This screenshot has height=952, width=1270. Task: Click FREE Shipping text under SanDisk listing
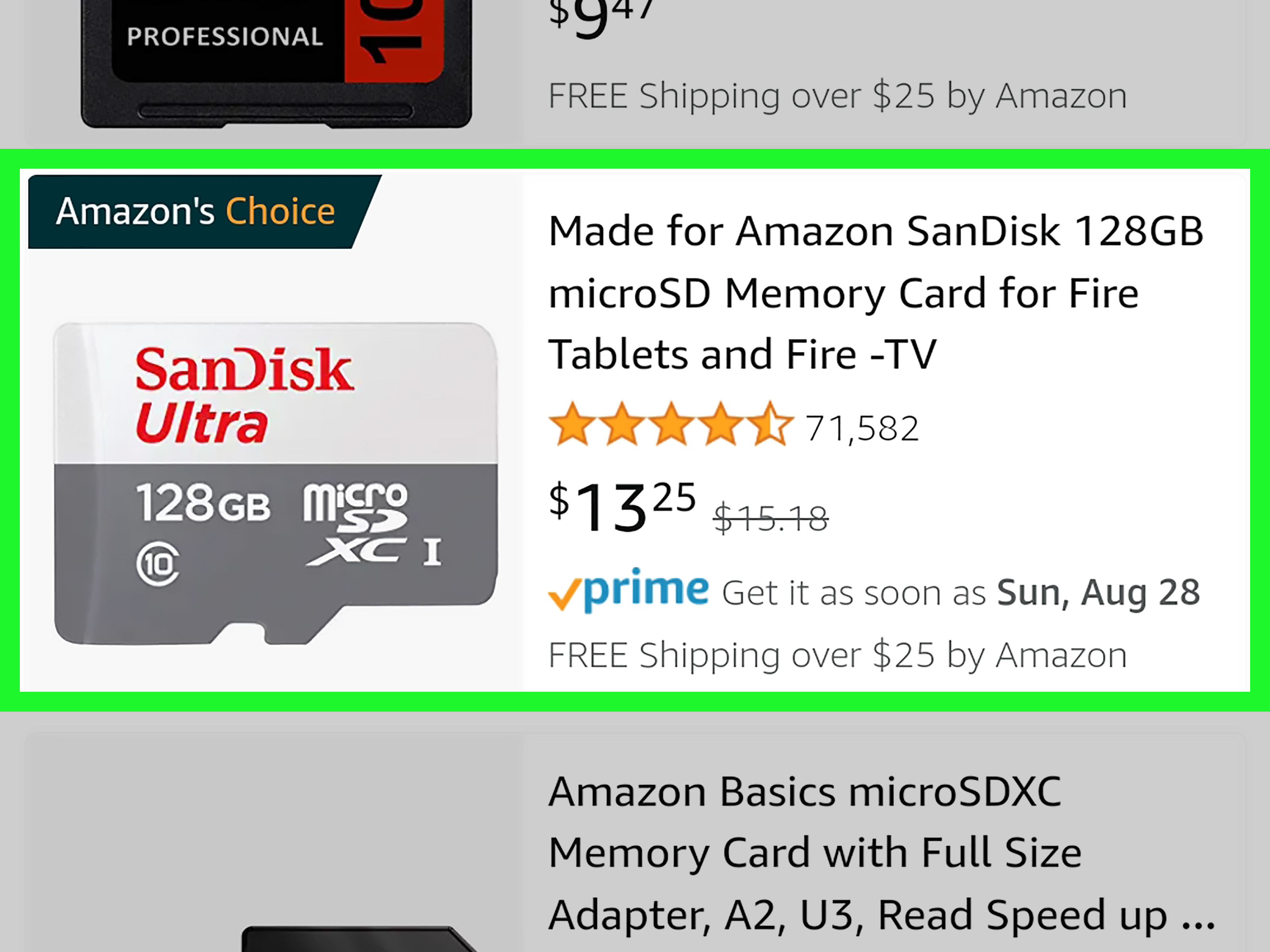point(837,655)
